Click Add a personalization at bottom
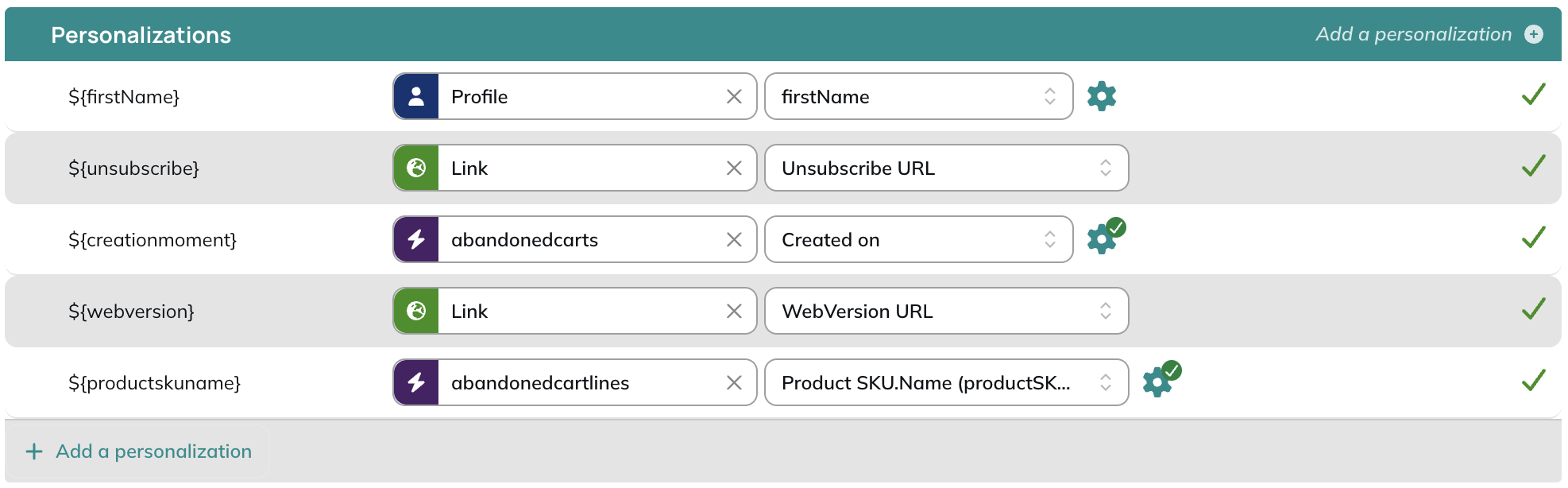 [138, 451]
